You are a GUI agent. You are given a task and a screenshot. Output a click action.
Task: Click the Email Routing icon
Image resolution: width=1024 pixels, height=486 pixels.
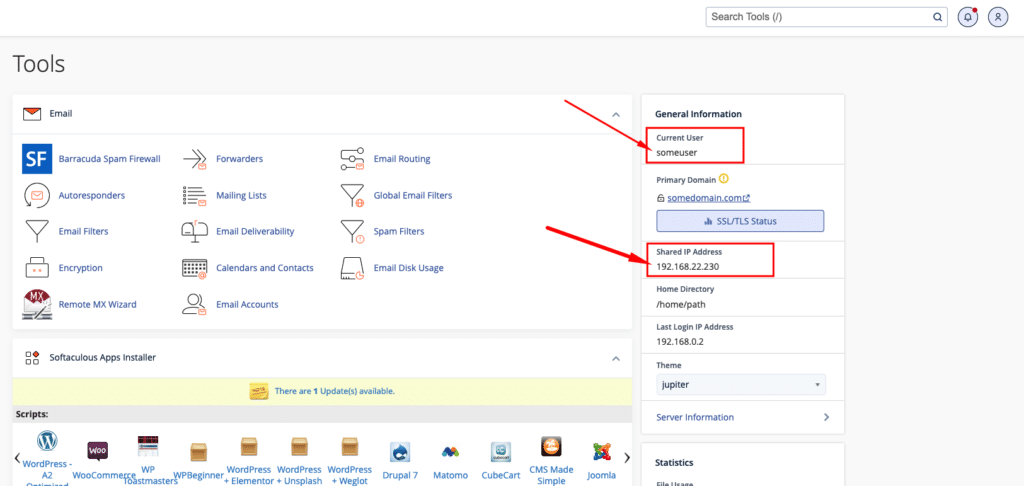352,159
